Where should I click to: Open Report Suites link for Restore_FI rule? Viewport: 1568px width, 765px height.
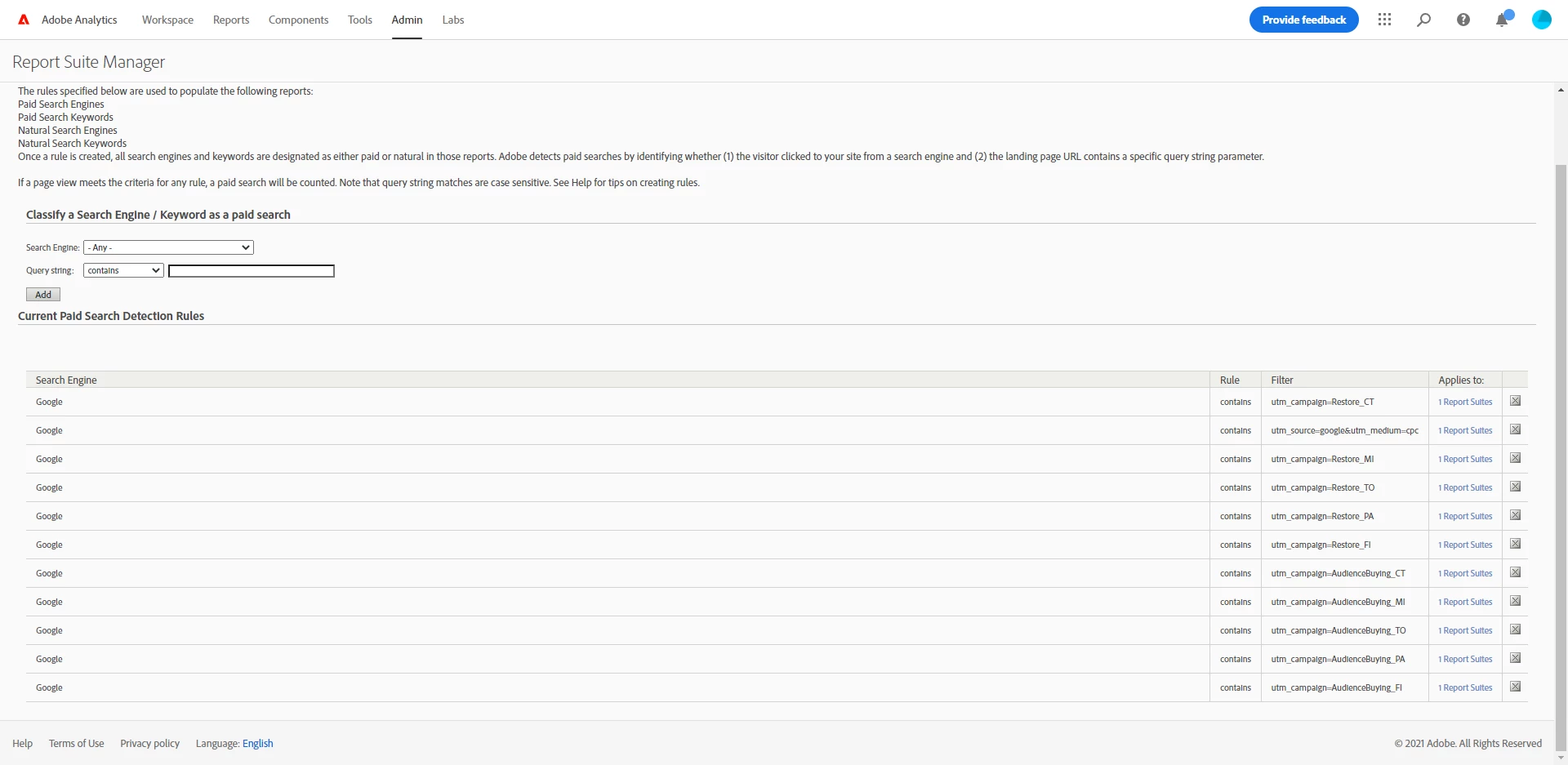[x=1465, y=545]
